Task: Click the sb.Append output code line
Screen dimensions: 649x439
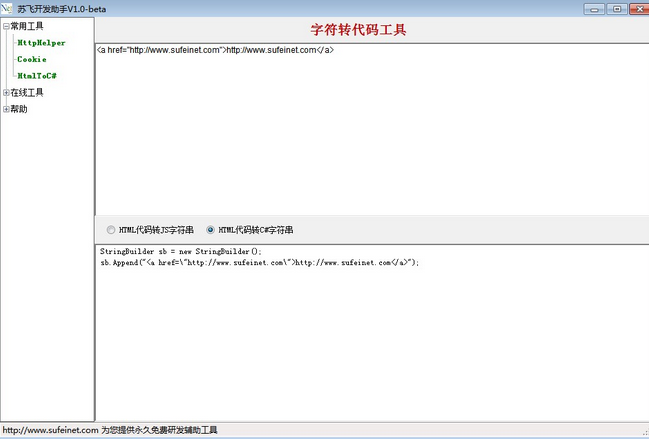Action: click(260, 262)
